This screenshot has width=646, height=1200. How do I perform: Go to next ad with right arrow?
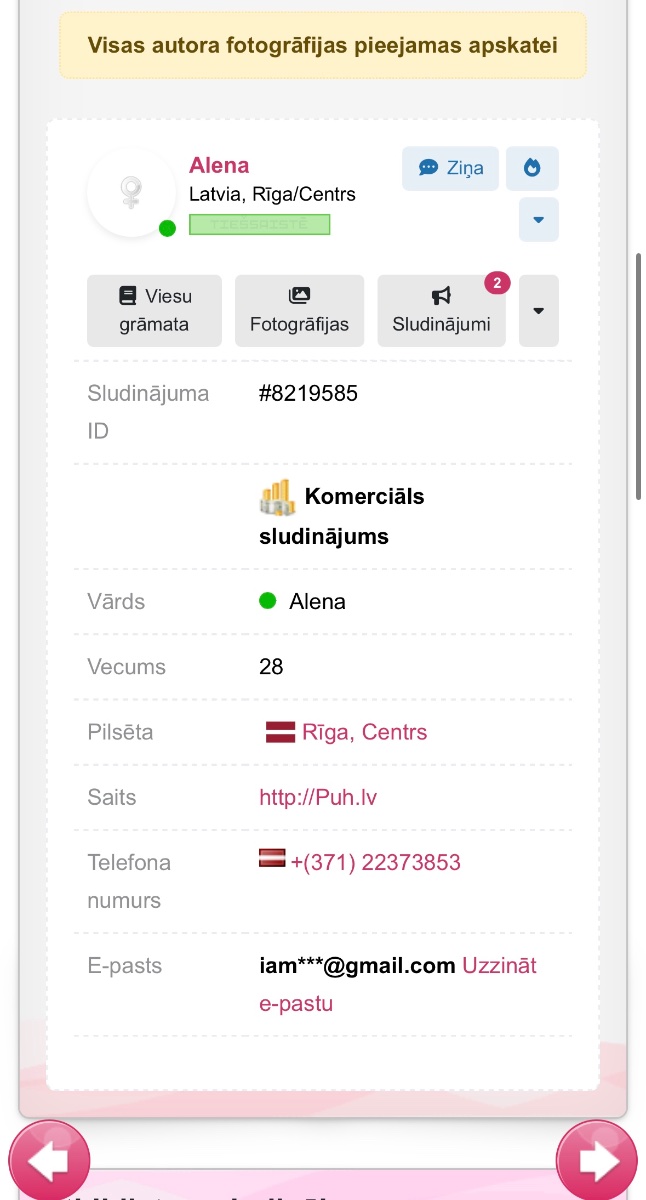[x=597, y=1161]
